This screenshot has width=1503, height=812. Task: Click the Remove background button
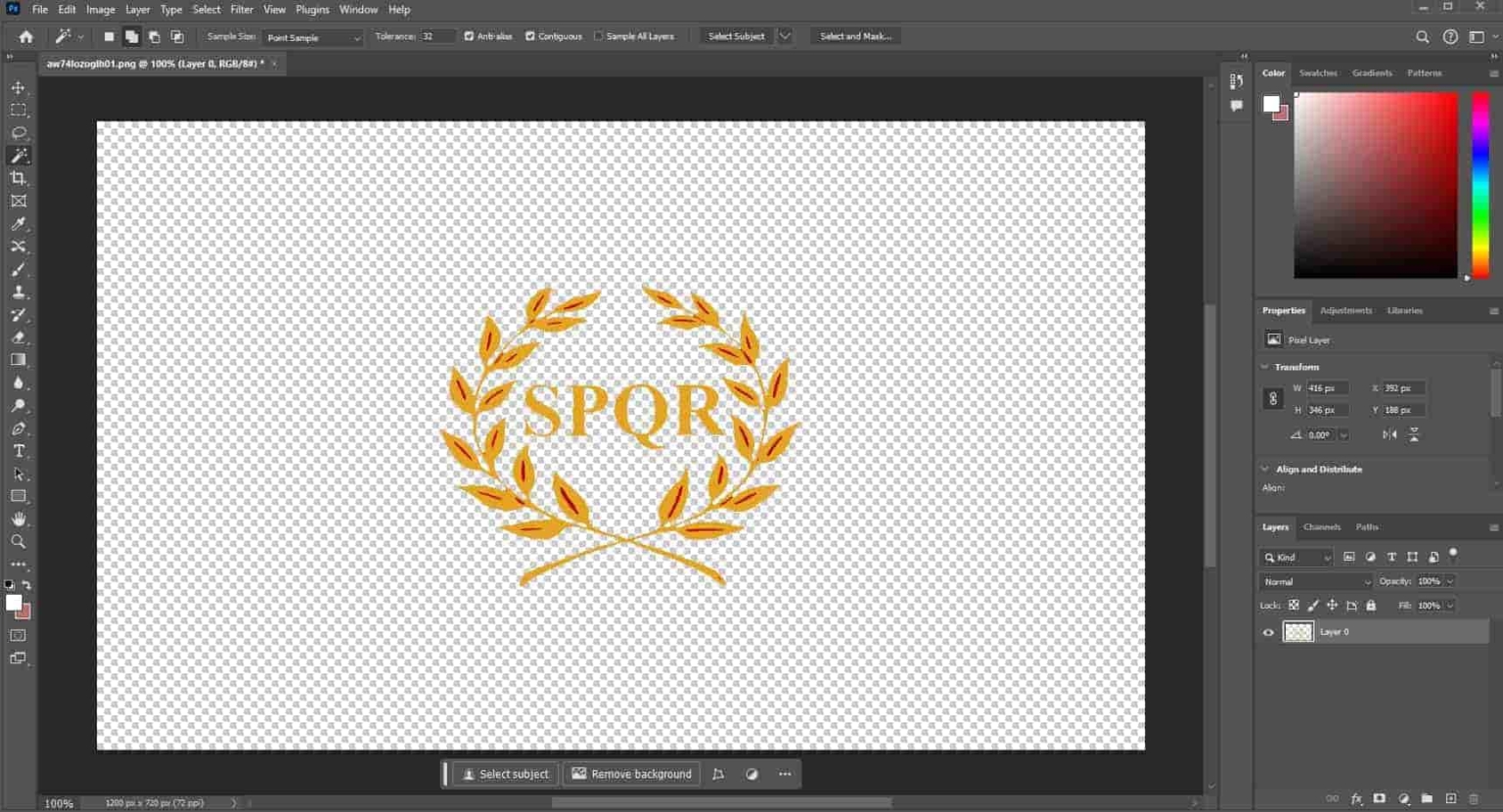(631, 774)
